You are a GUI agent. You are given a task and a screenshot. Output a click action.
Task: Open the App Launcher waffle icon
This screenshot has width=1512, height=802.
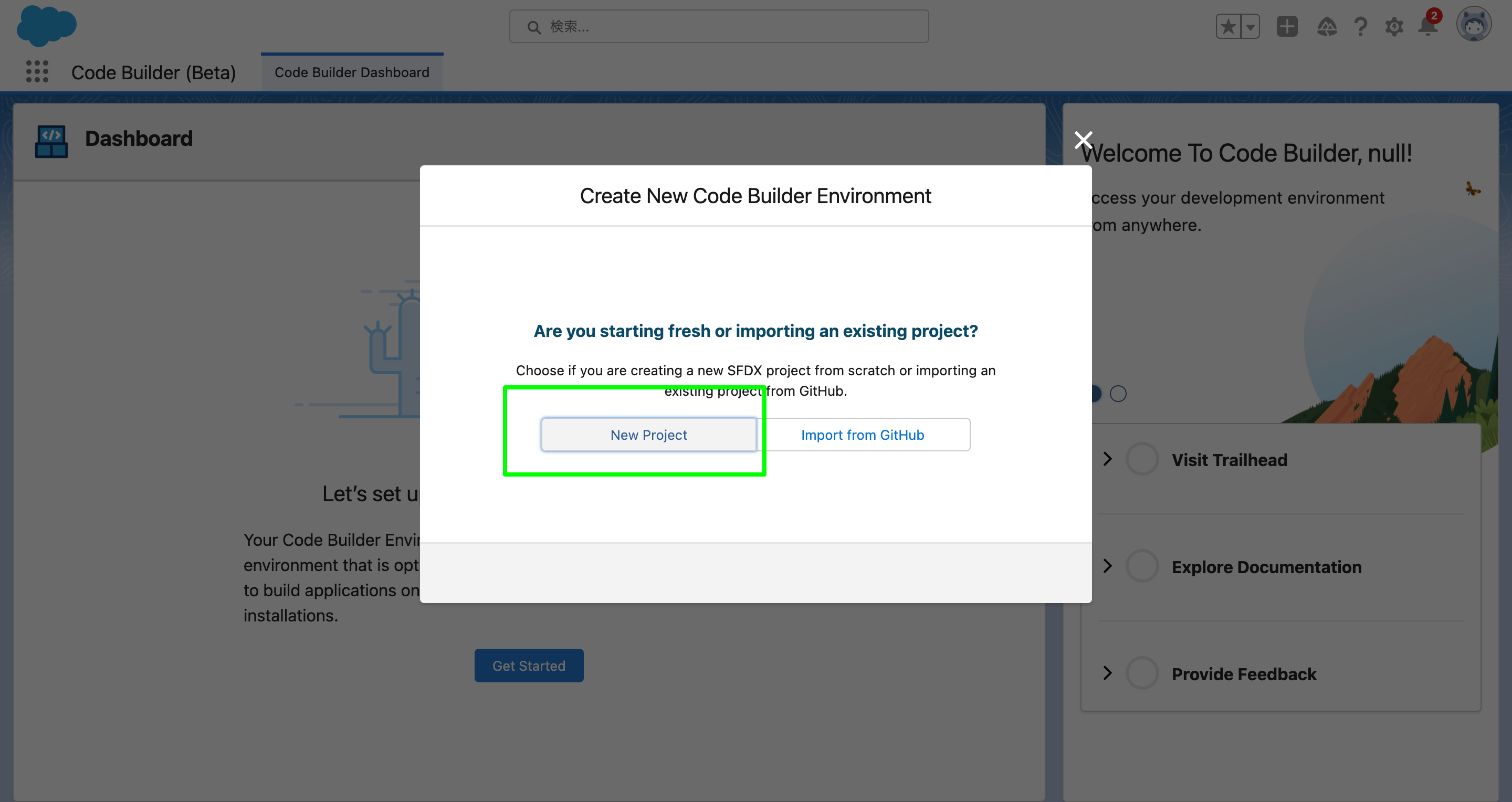pyautogui.click(x=36, y=71)
